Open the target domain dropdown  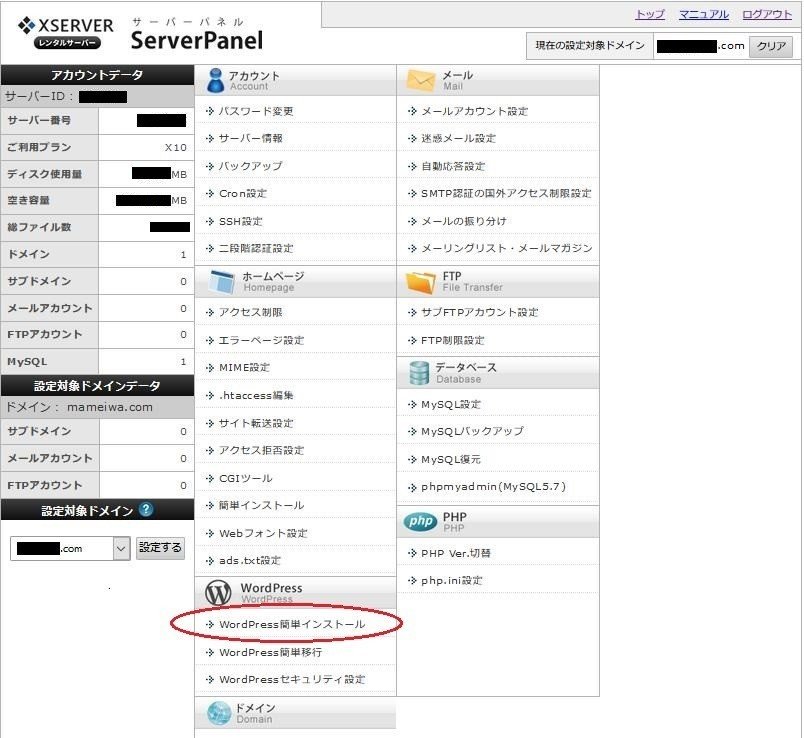coord(70,548)
